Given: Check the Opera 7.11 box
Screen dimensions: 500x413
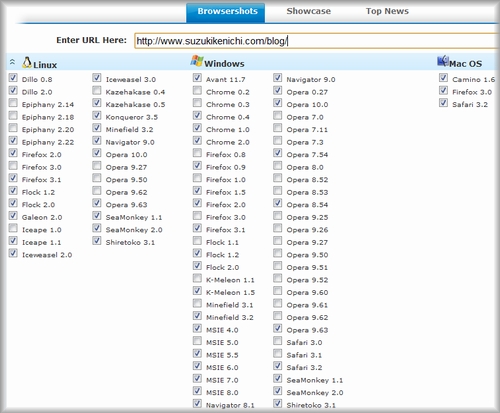Looking at the screenshot, I should 278,128.
